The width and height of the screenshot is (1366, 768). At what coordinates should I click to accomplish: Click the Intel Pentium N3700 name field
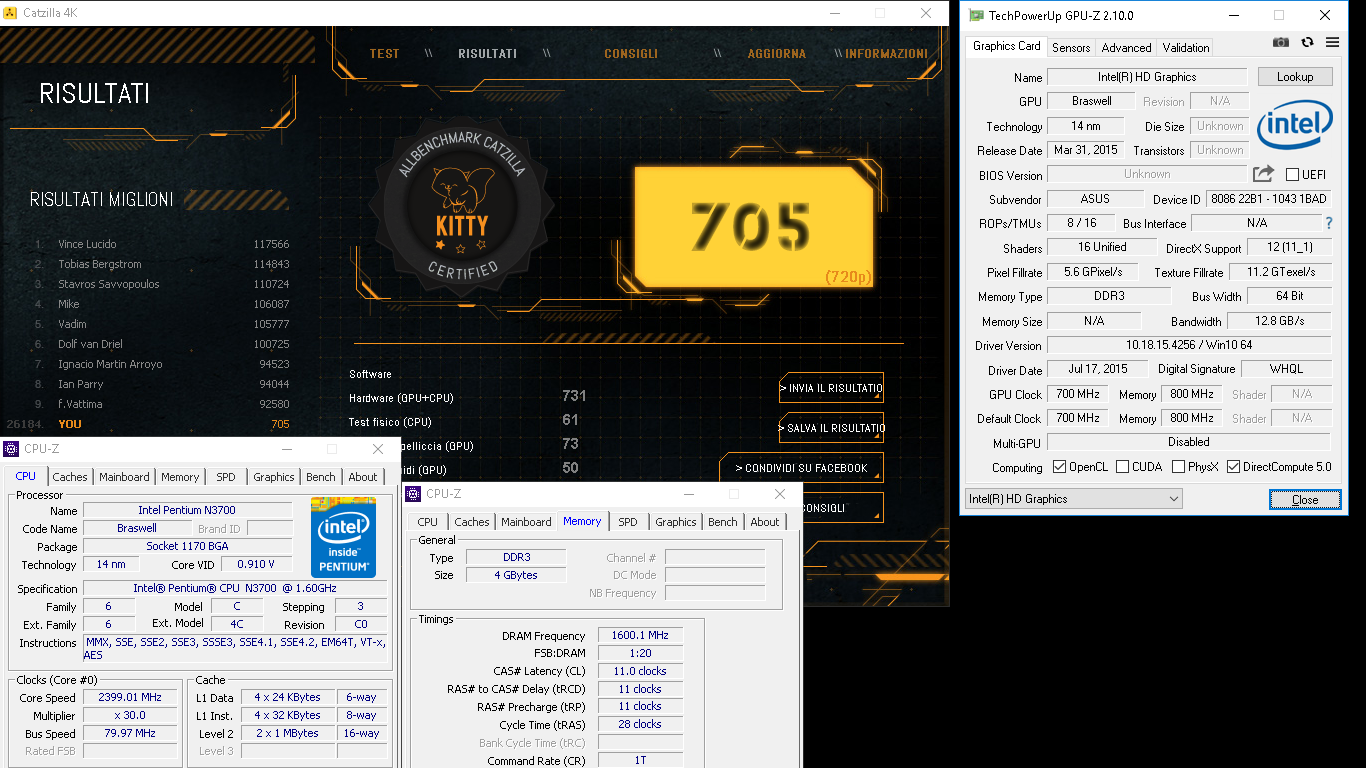tap(188, 510)
